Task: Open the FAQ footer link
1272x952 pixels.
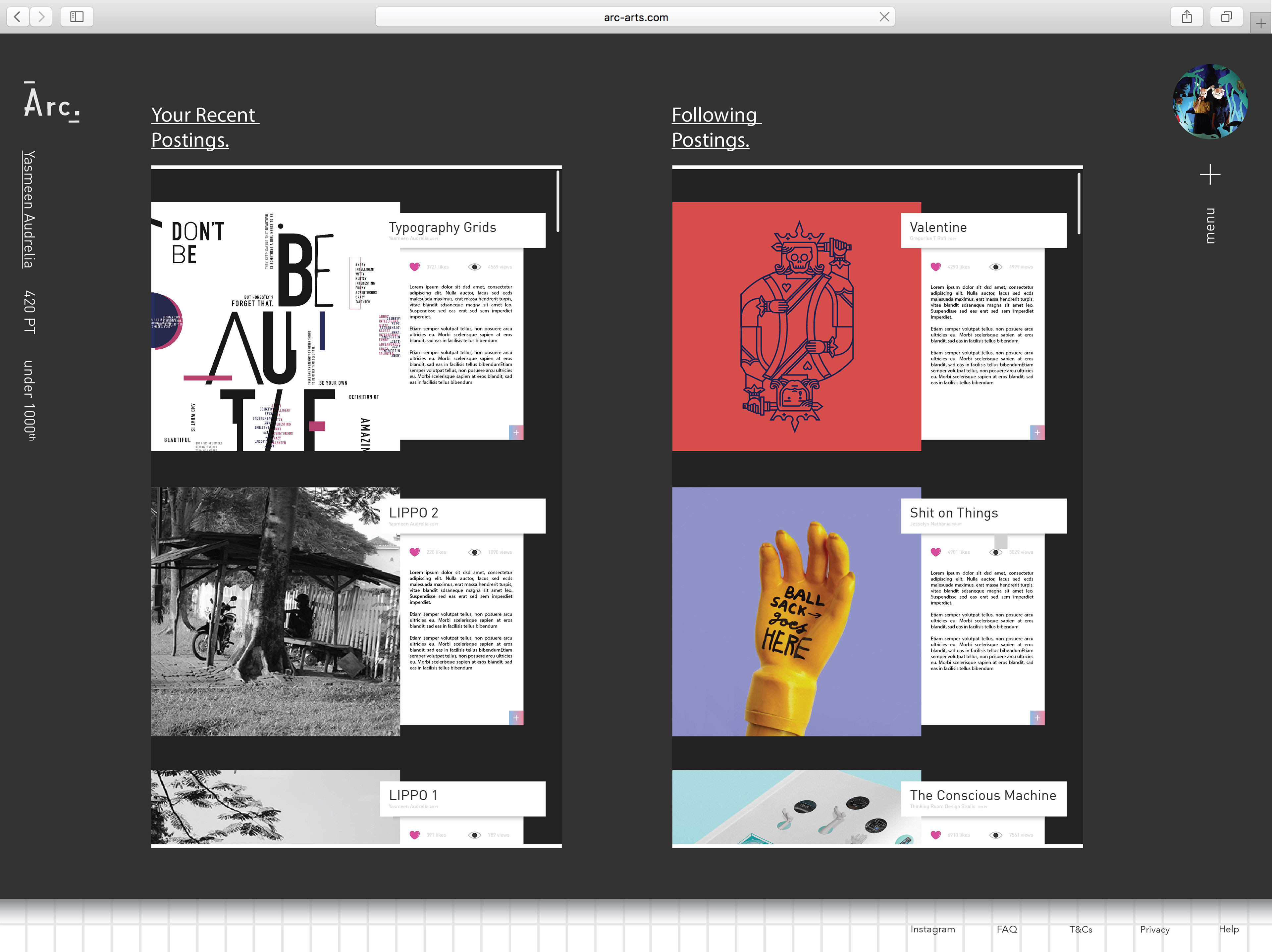Action: coord(1007,929)
